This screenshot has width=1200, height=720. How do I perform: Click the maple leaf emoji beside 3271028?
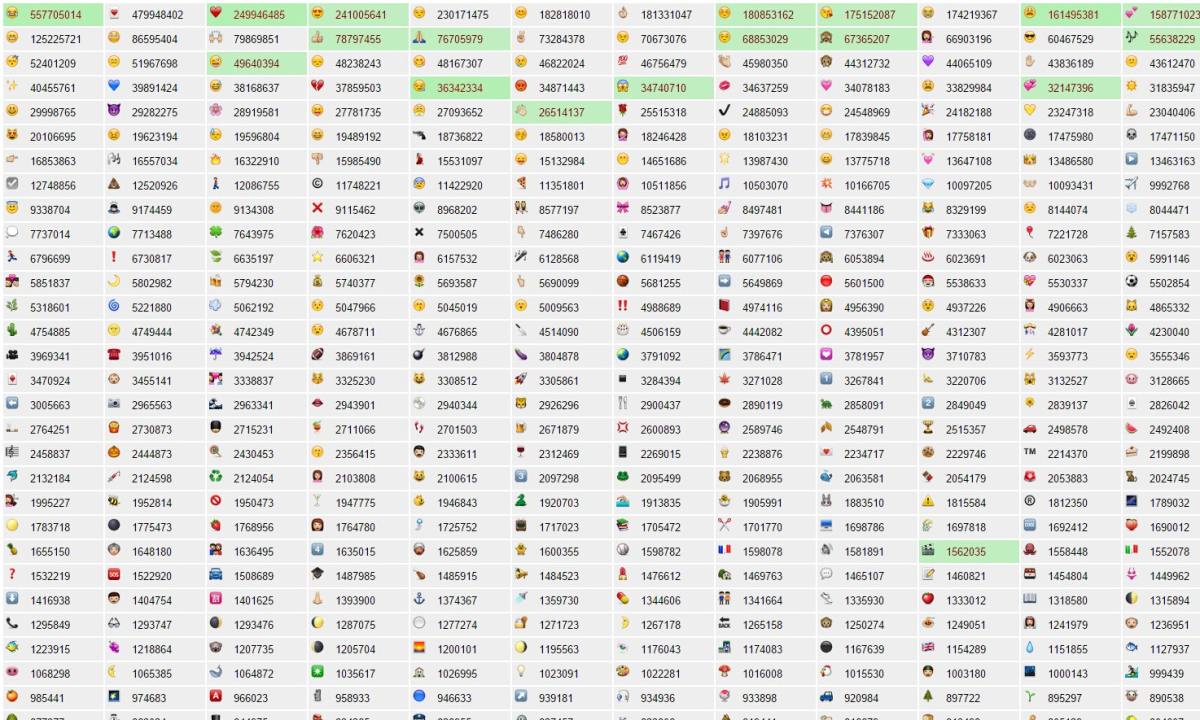[725, 380]
